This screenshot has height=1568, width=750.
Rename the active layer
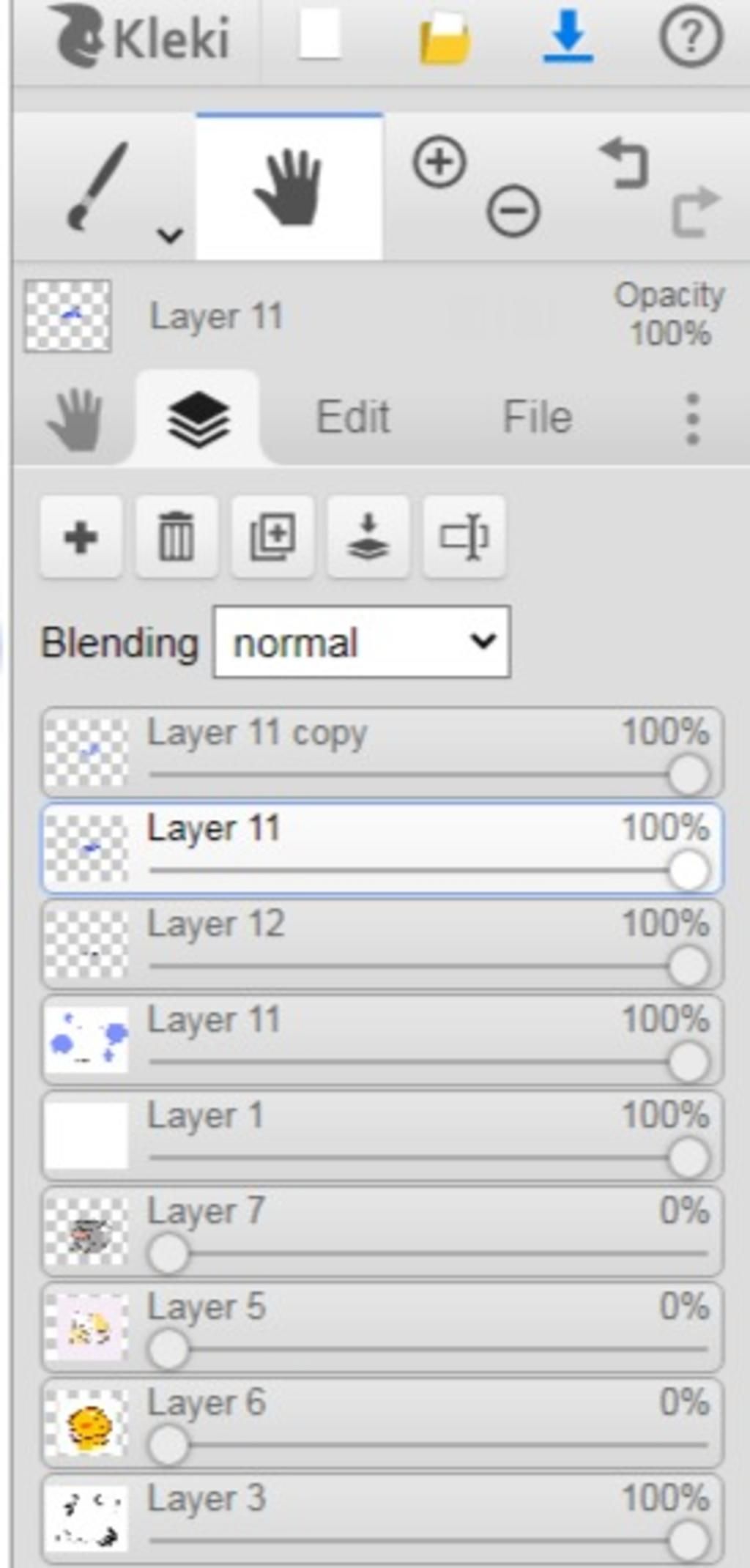tap(464, 537)
